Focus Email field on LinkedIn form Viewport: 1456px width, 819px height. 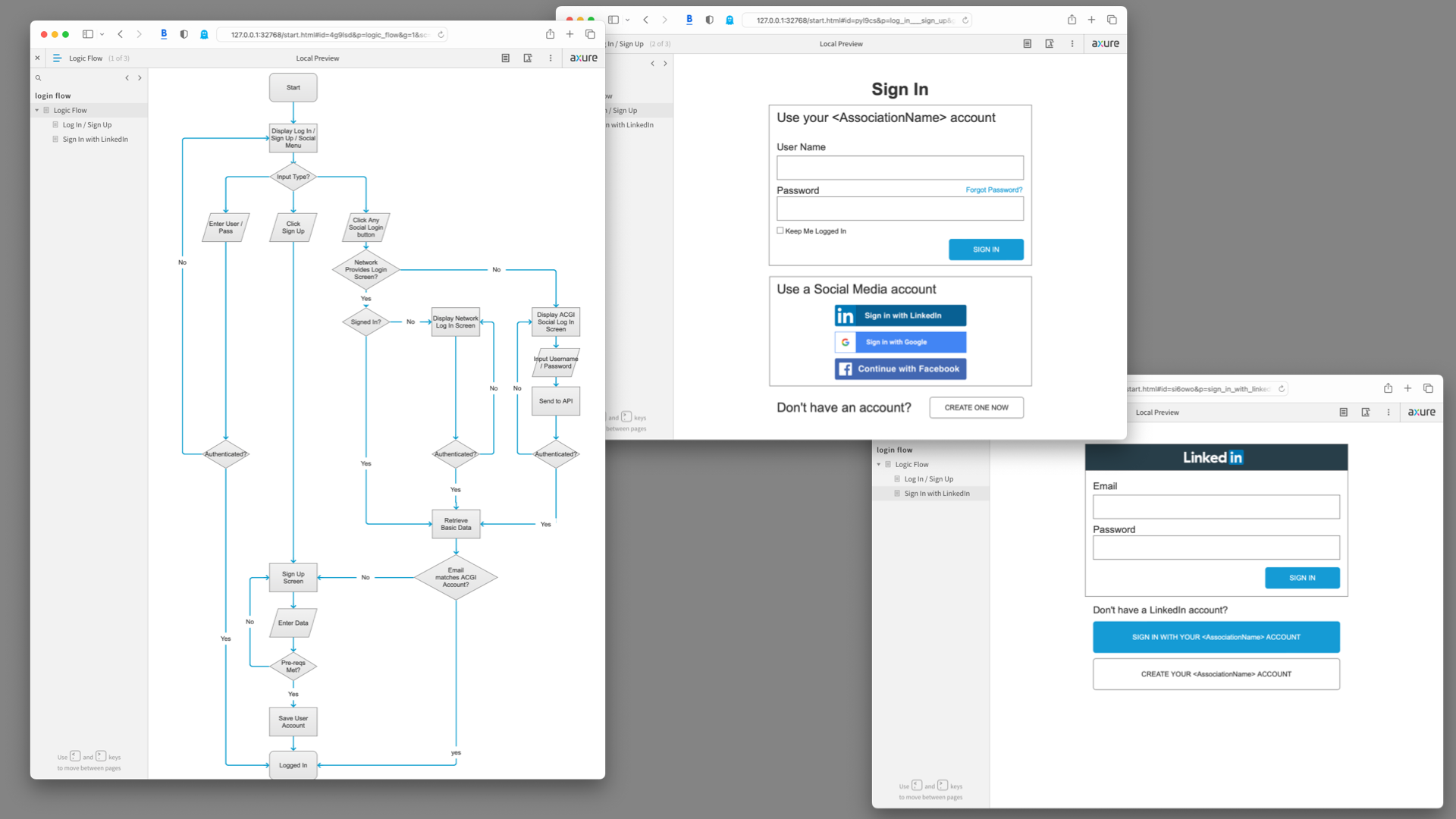tap(1216, 507)
